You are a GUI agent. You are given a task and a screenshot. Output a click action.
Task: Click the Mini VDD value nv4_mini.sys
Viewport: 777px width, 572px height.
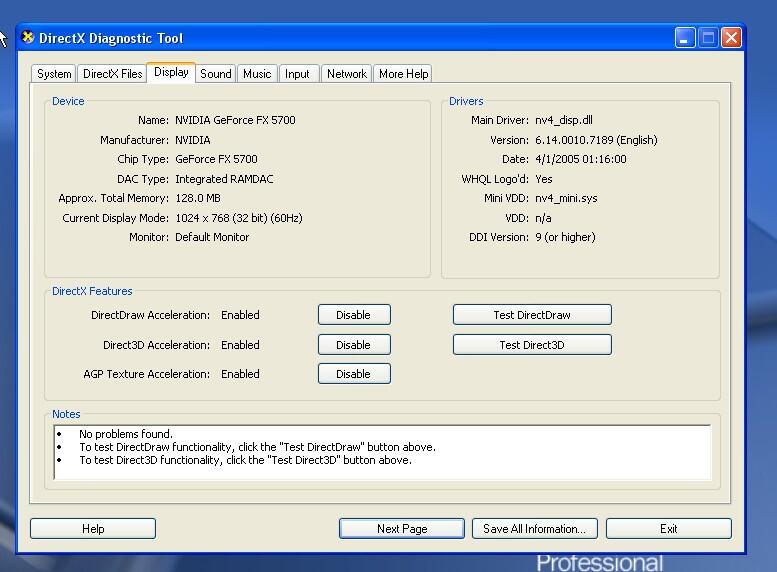pos(566,198)
